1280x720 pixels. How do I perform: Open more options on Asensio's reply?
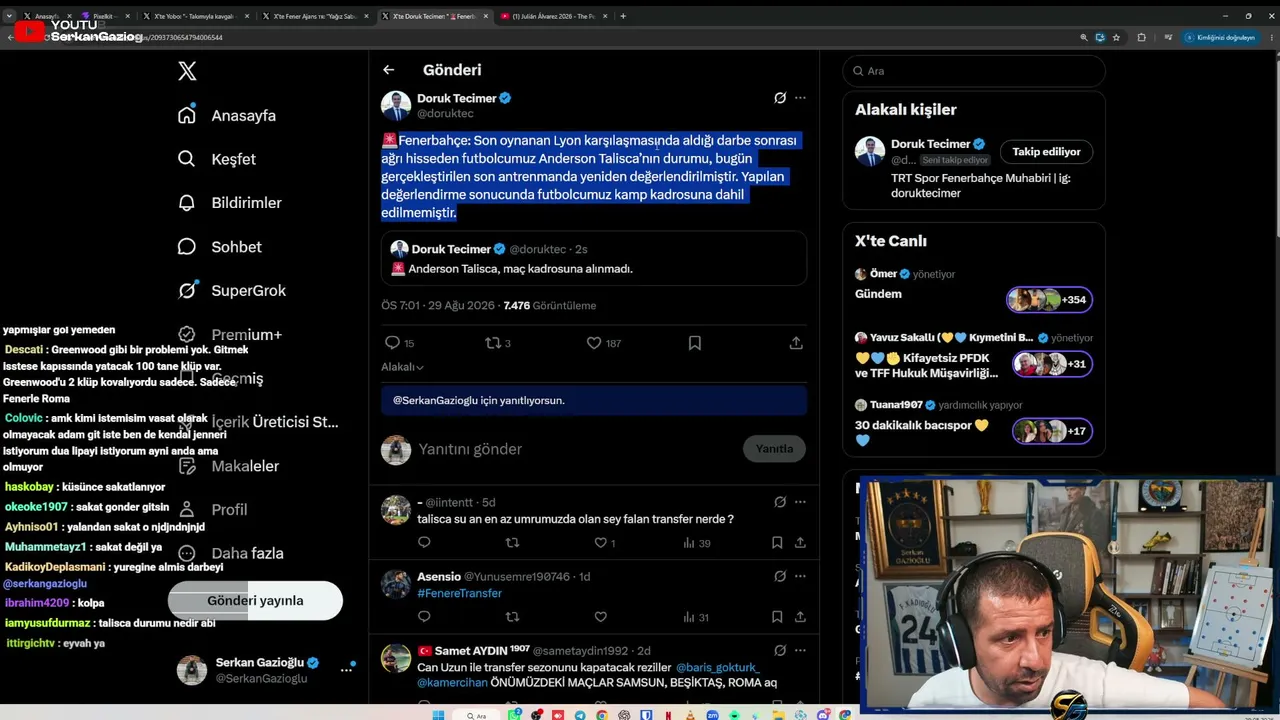point(800,576)
